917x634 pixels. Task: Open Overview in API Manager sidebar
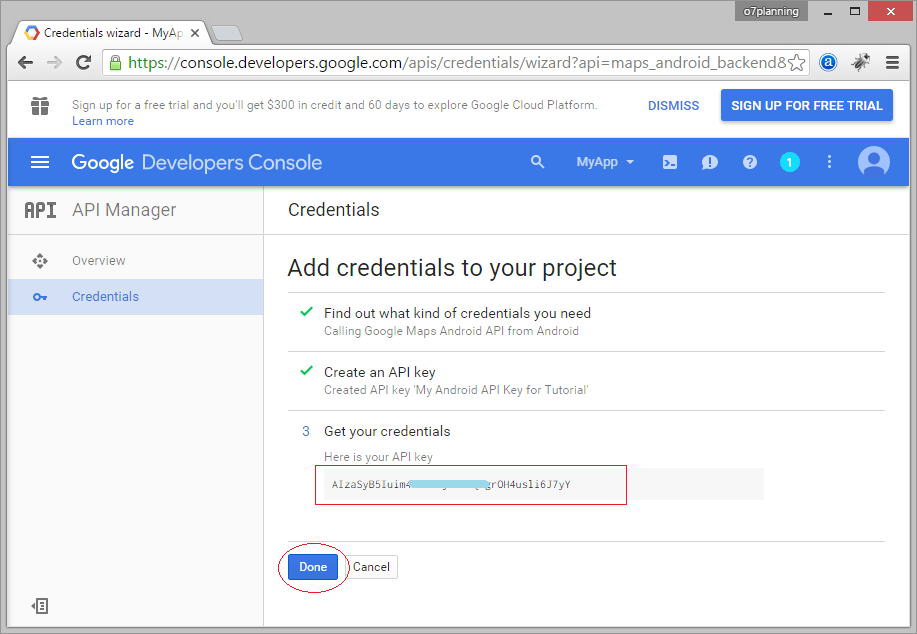coord(136,261)
